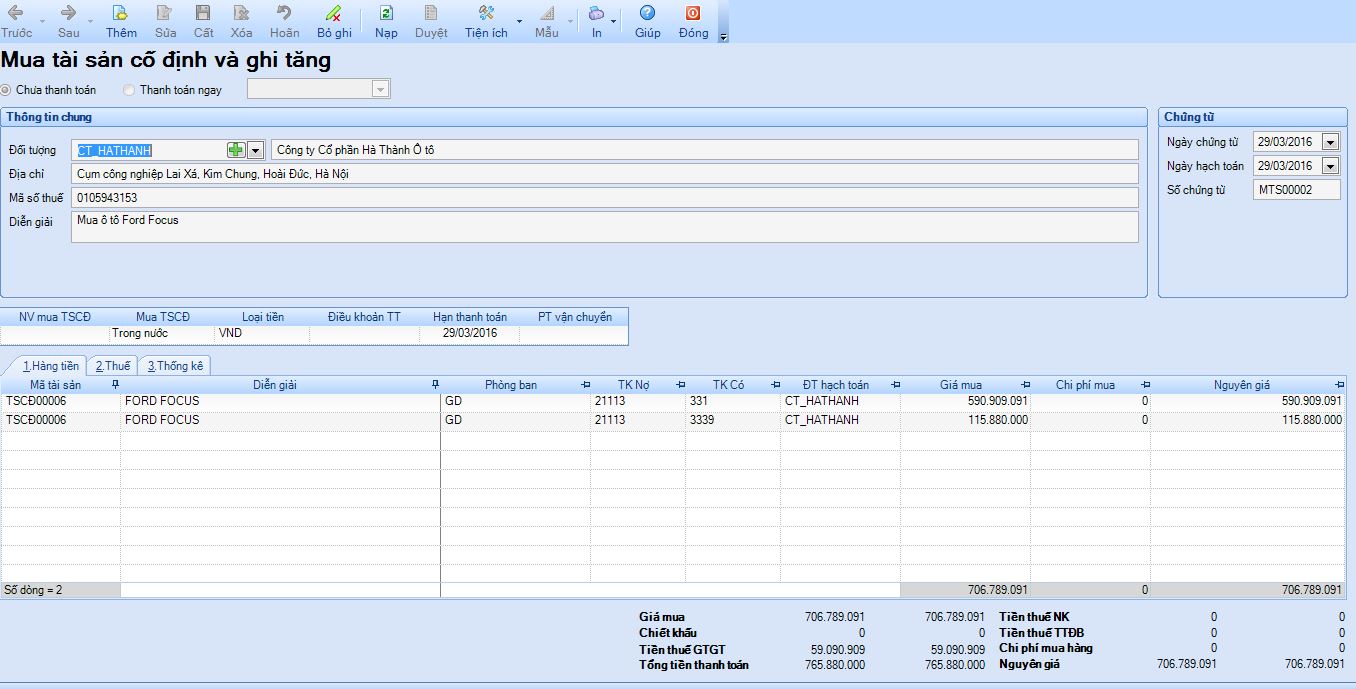The width and height of the screenshot is (1356, 689).
Task: Expand Tiện ích dropdown arrow
Action: (518, 21)
